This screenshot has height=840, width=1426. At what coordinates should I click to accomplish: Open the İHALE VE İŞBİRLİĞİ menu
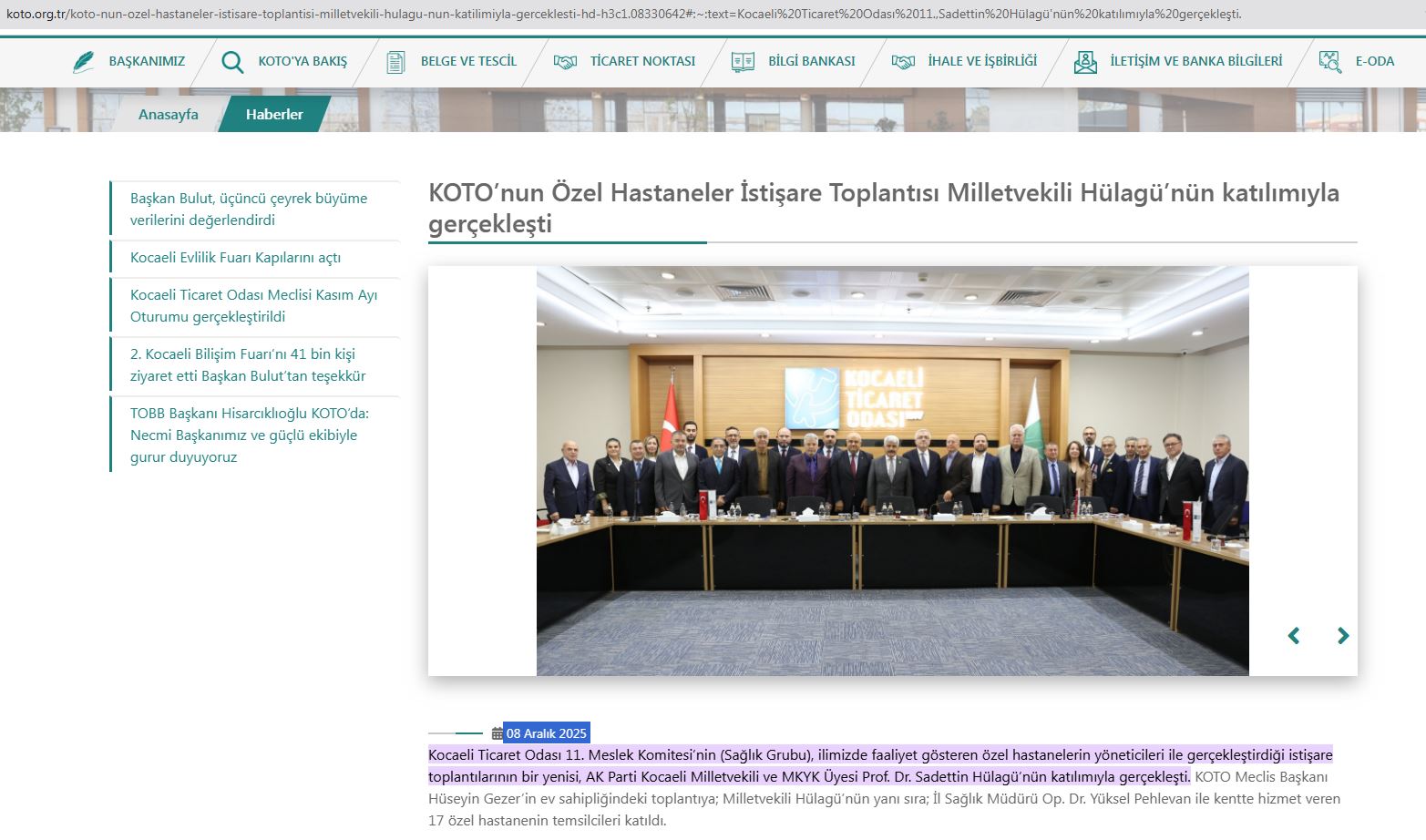[x=982, y=61]
